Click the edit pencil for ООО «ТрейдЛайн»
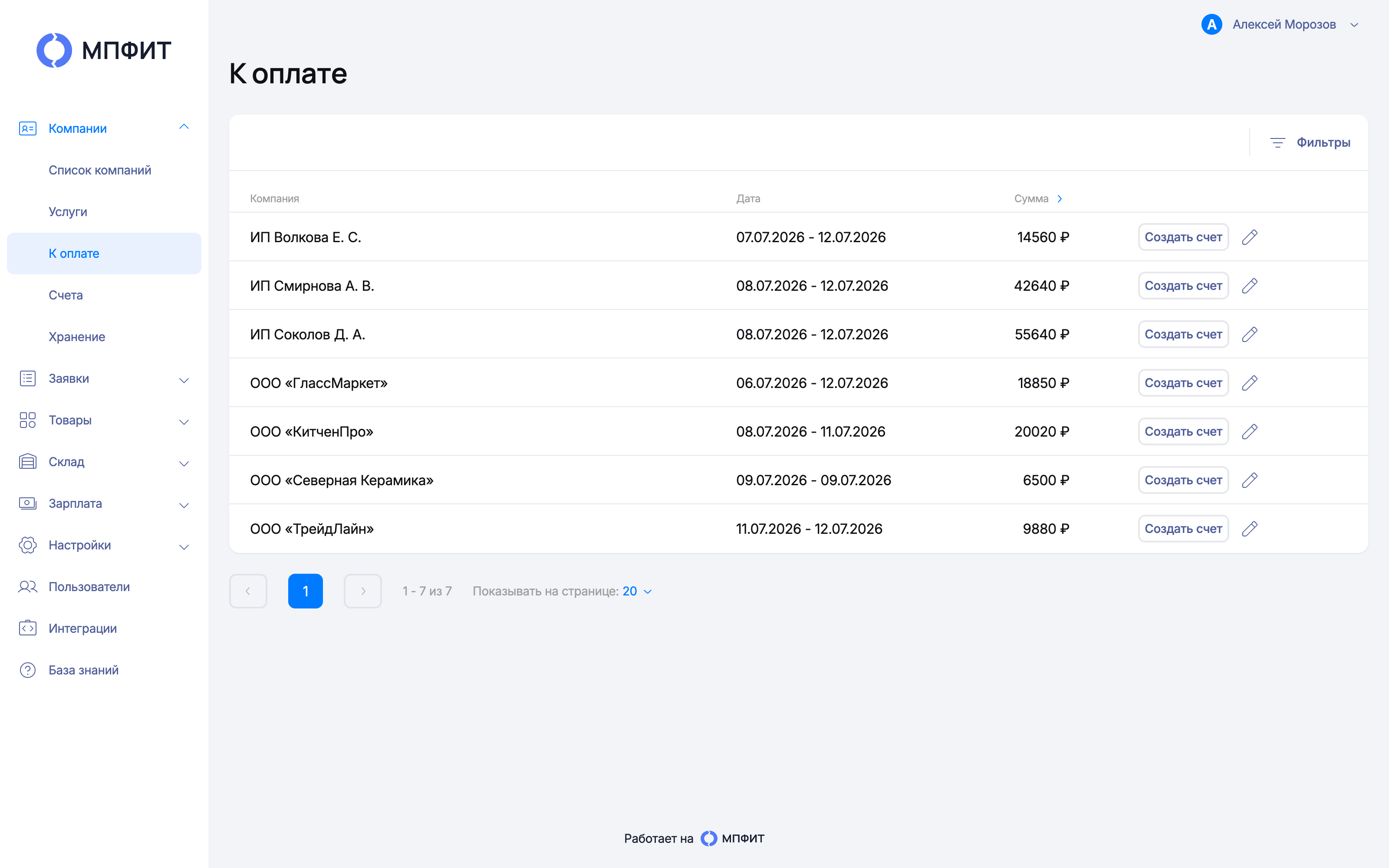 [1250, 529]
